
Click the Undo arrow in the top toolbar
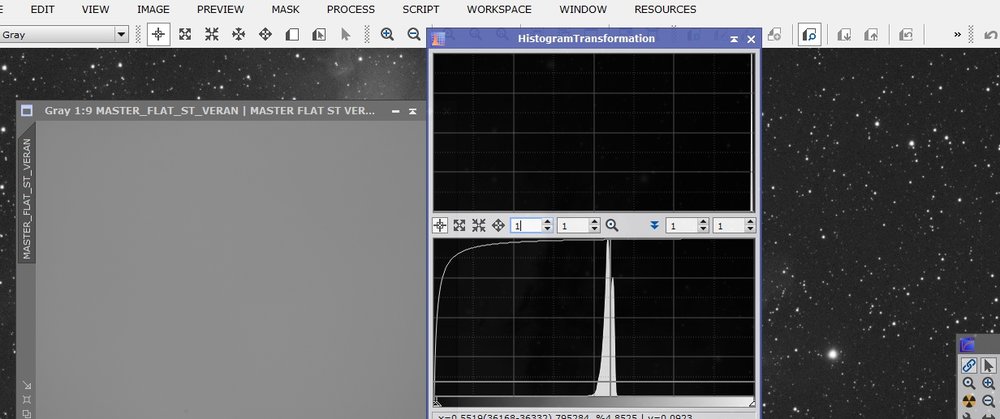tap(990, 34)
